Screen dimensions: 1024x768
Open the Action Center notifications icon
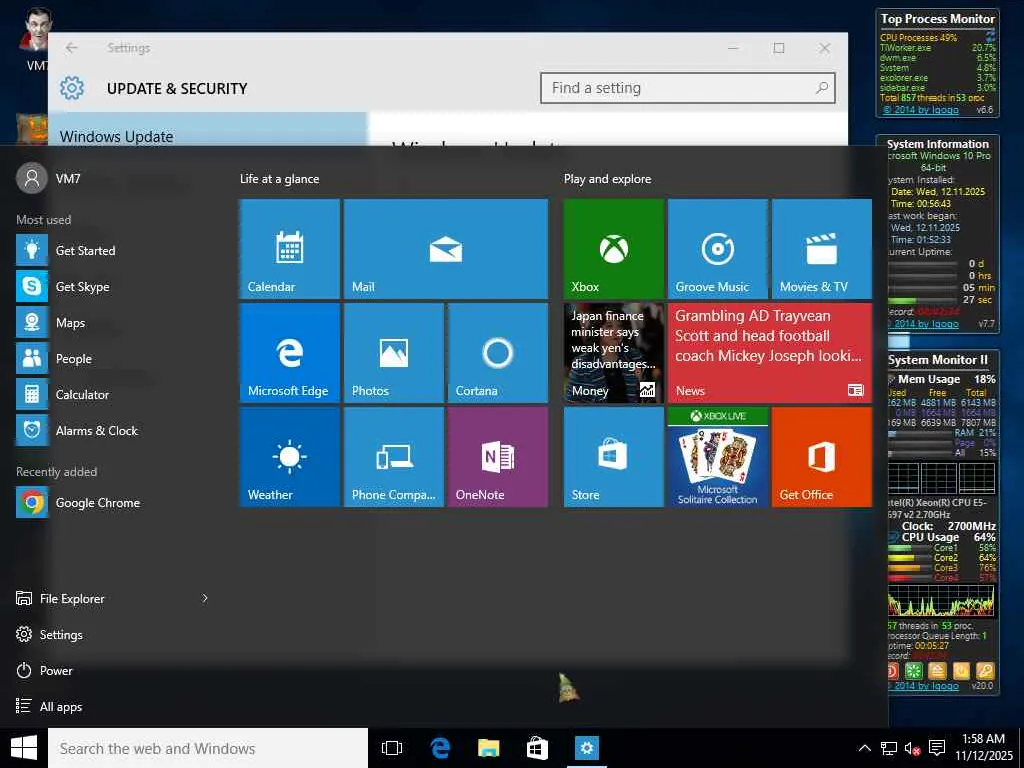[937, 748]
